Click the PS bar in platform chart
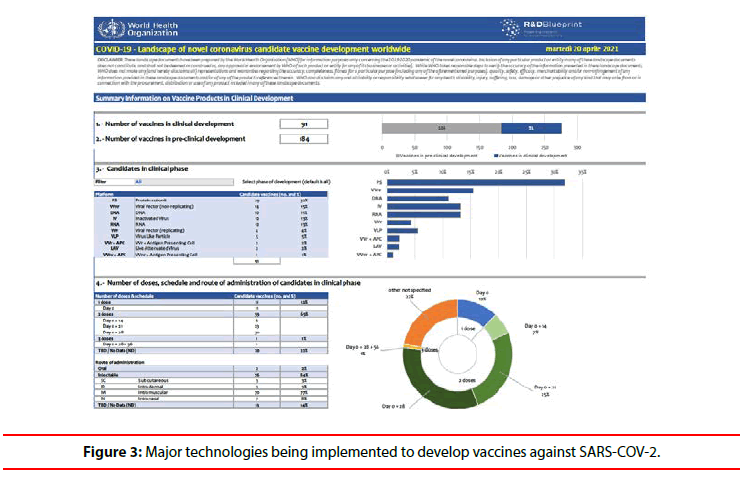 (x=478, y=182)
